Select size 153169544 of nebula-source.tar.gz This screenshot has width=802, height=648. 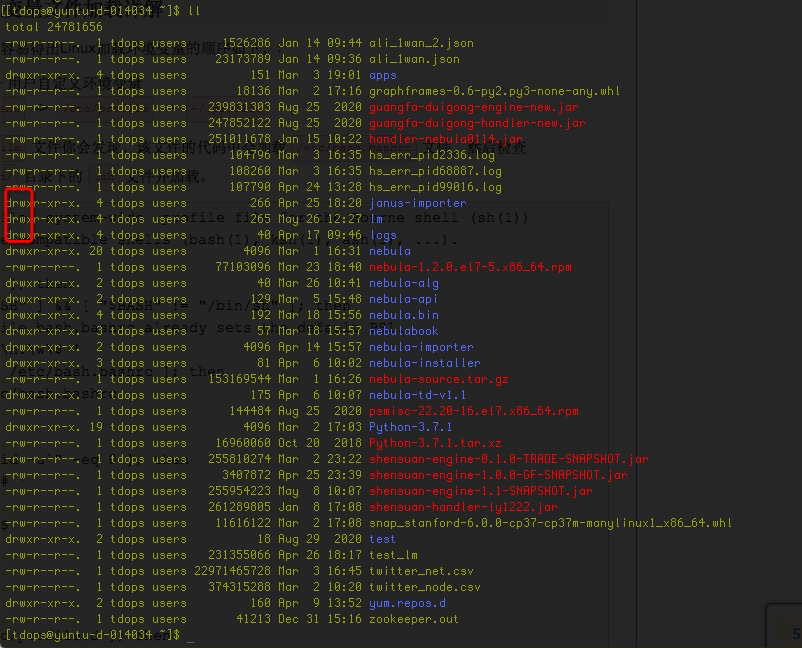tap(239, 379)
